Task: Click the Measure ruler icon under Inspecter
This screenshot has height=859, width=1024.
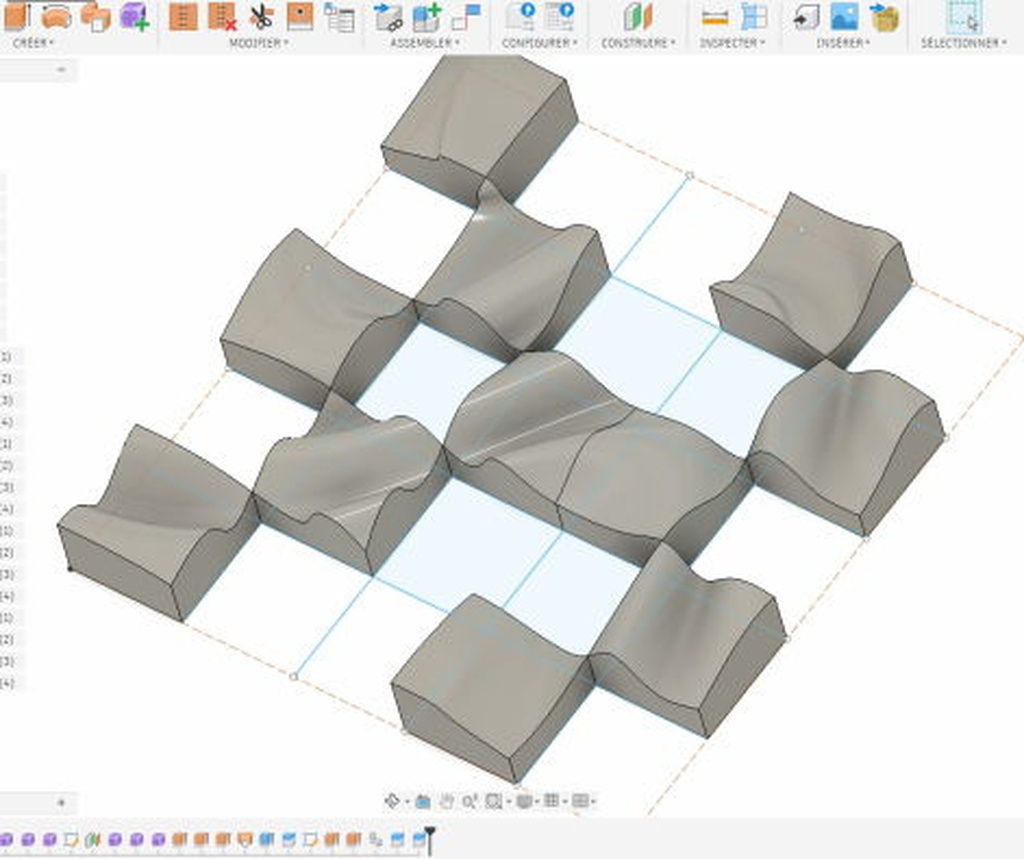Action: click(714, 17)
